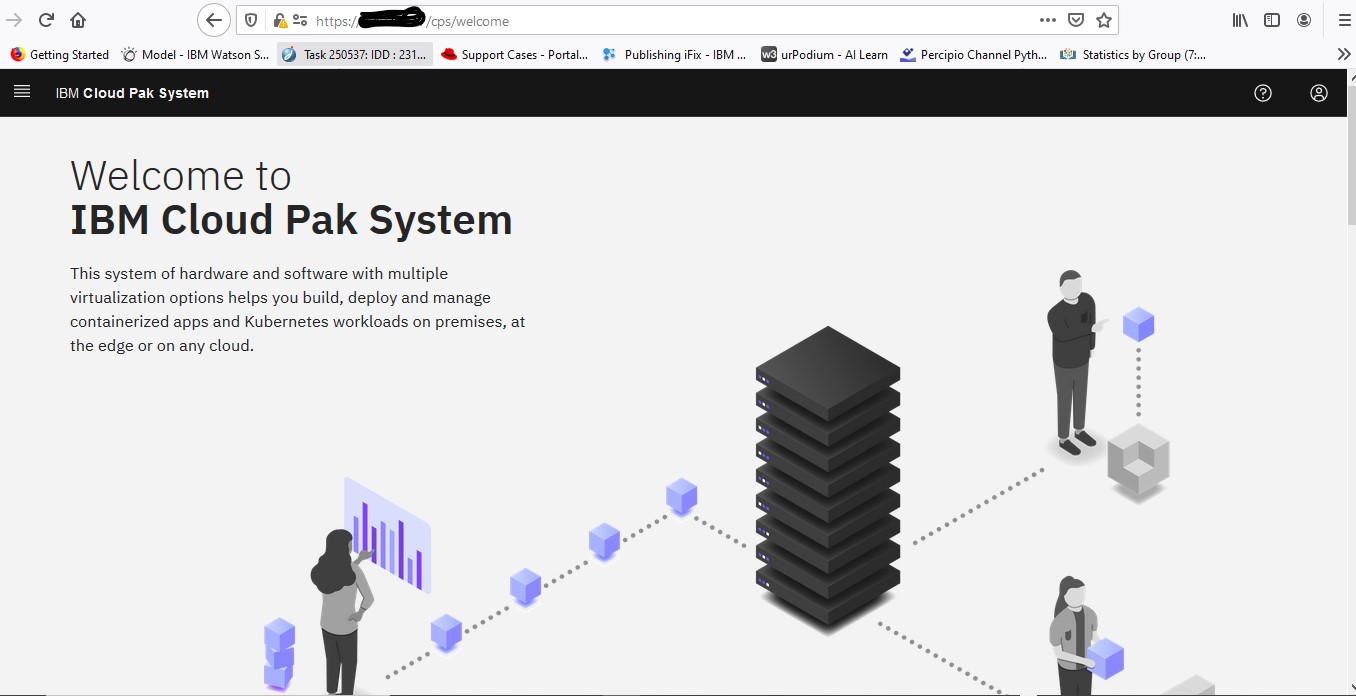Click the paragraph starting 'This system of hardware'
This screenshot has width=1356, height=696.
[x=298, y=309]
